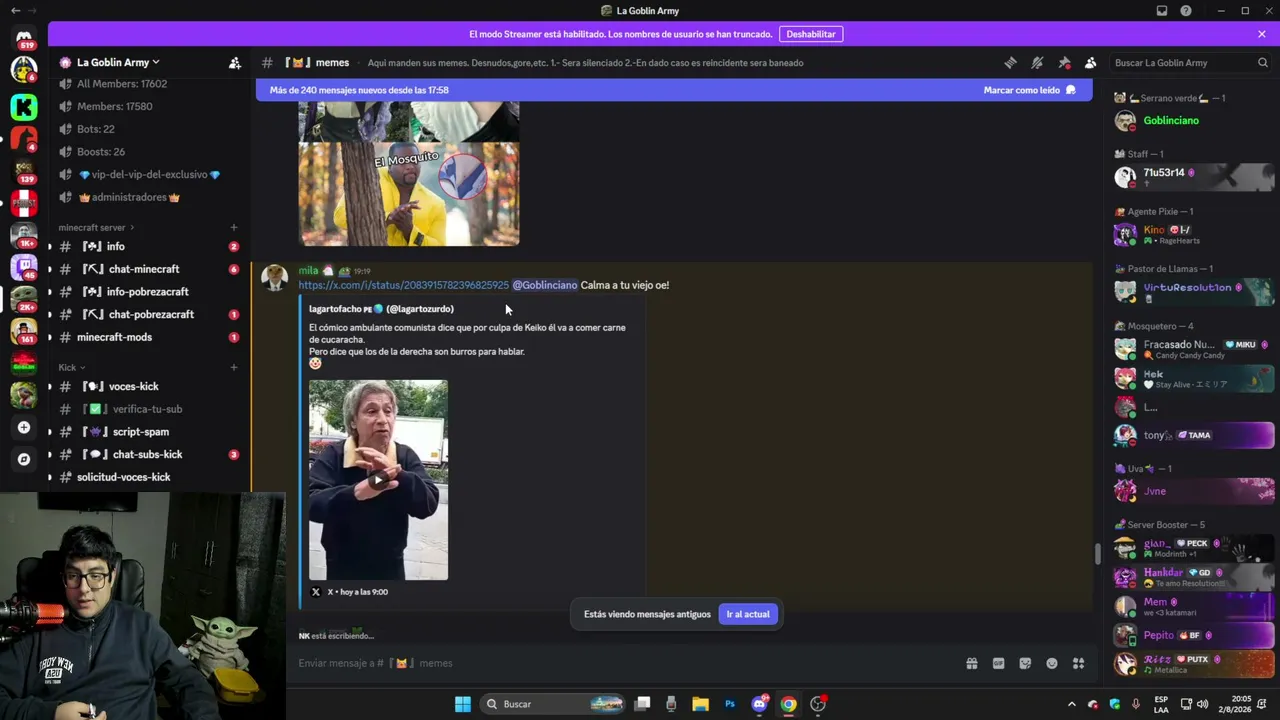Open the Discover servers compass icon
Image resolution: width=1280 pixels, height=720 pixels.
[24, 459]
